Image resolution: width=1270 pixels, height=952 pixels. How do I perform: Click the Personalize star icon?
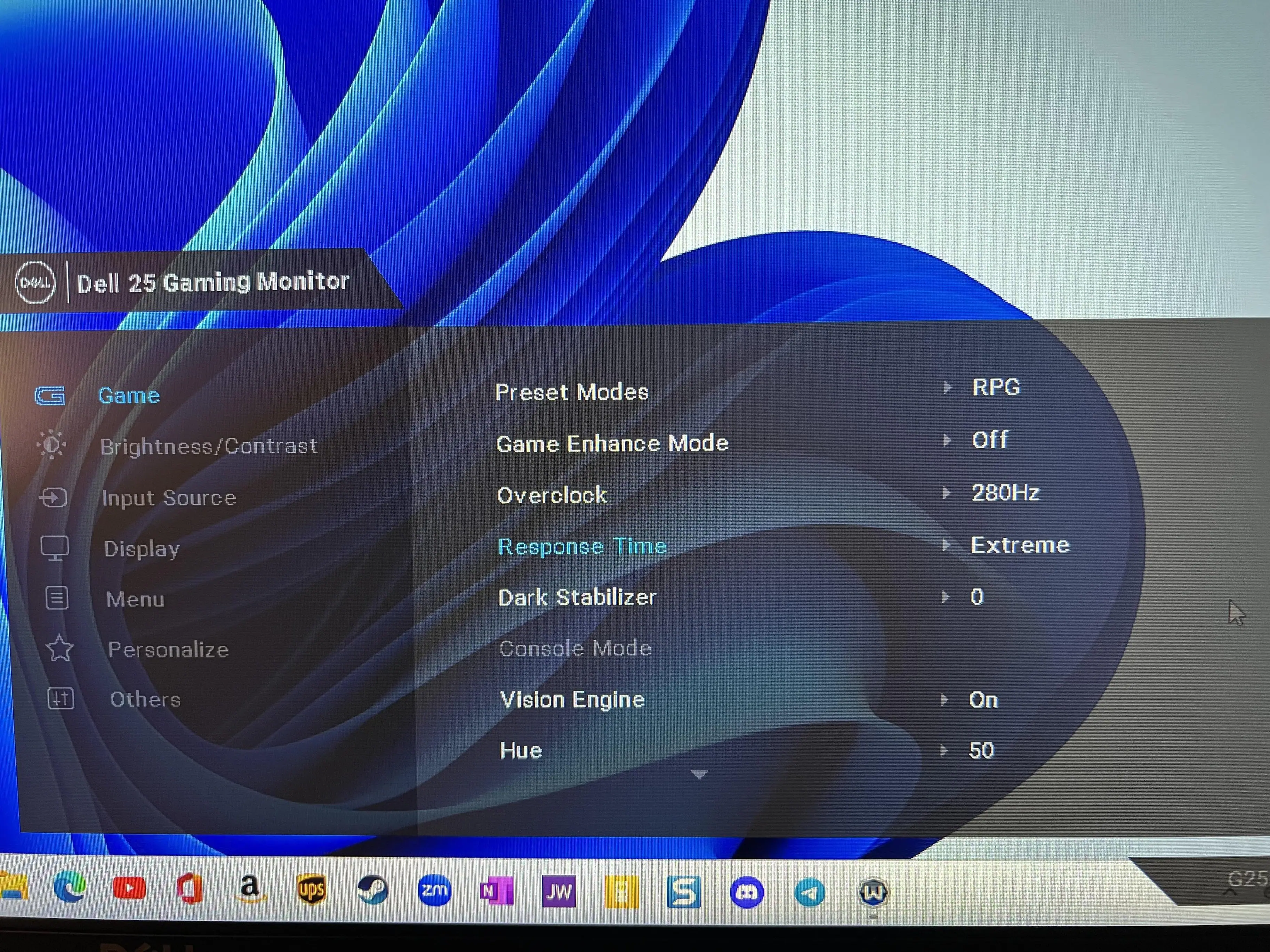click(x=59, y=649)
